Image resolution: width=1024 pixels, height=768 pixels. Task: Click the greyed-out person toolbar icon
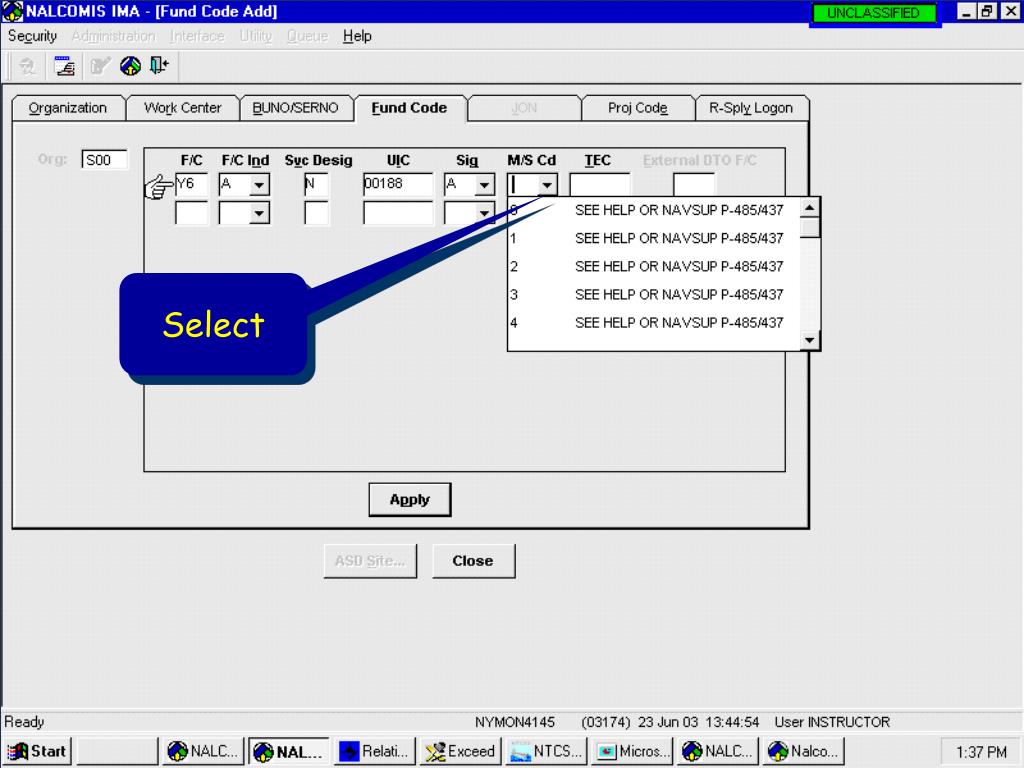click(27, 66)
